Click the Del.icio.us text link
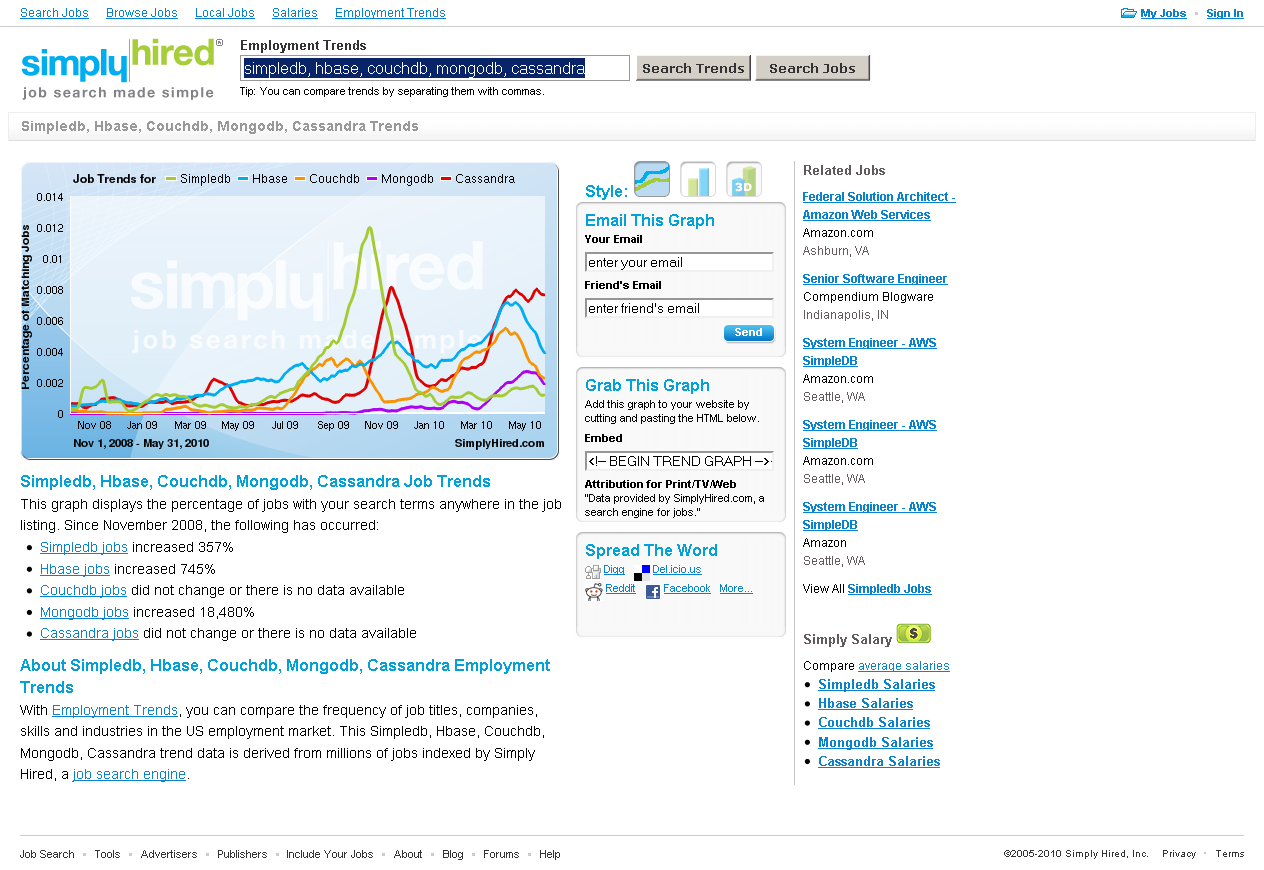Image resolution: width=1264 pixels, height=870 pixels. [x=677, y=570]
